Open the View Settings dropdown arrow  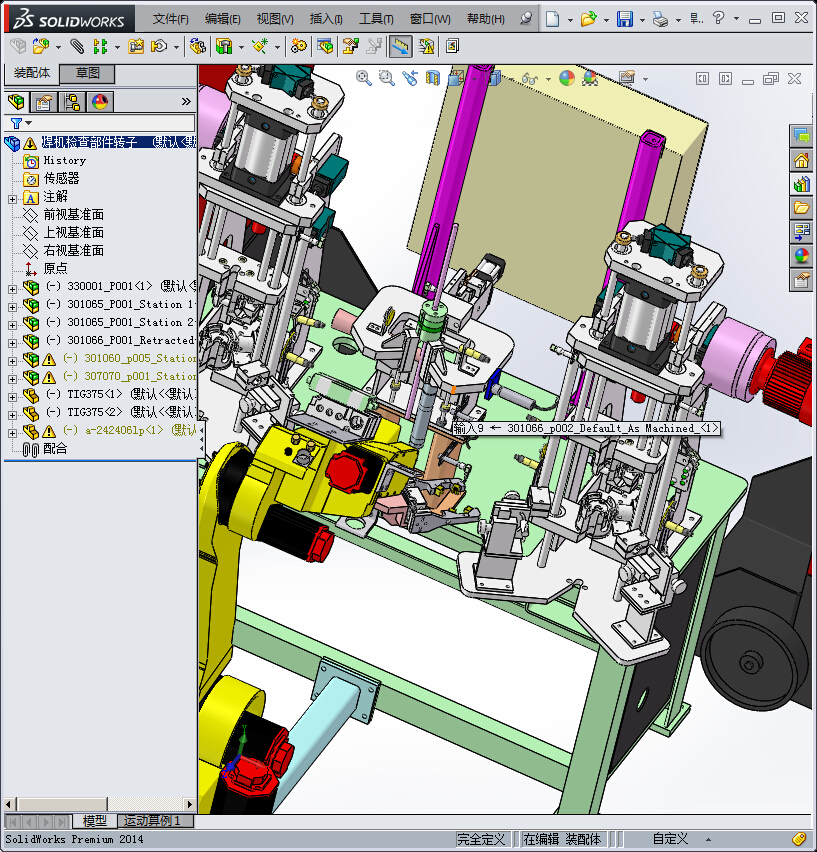click(x=645, y=79)
